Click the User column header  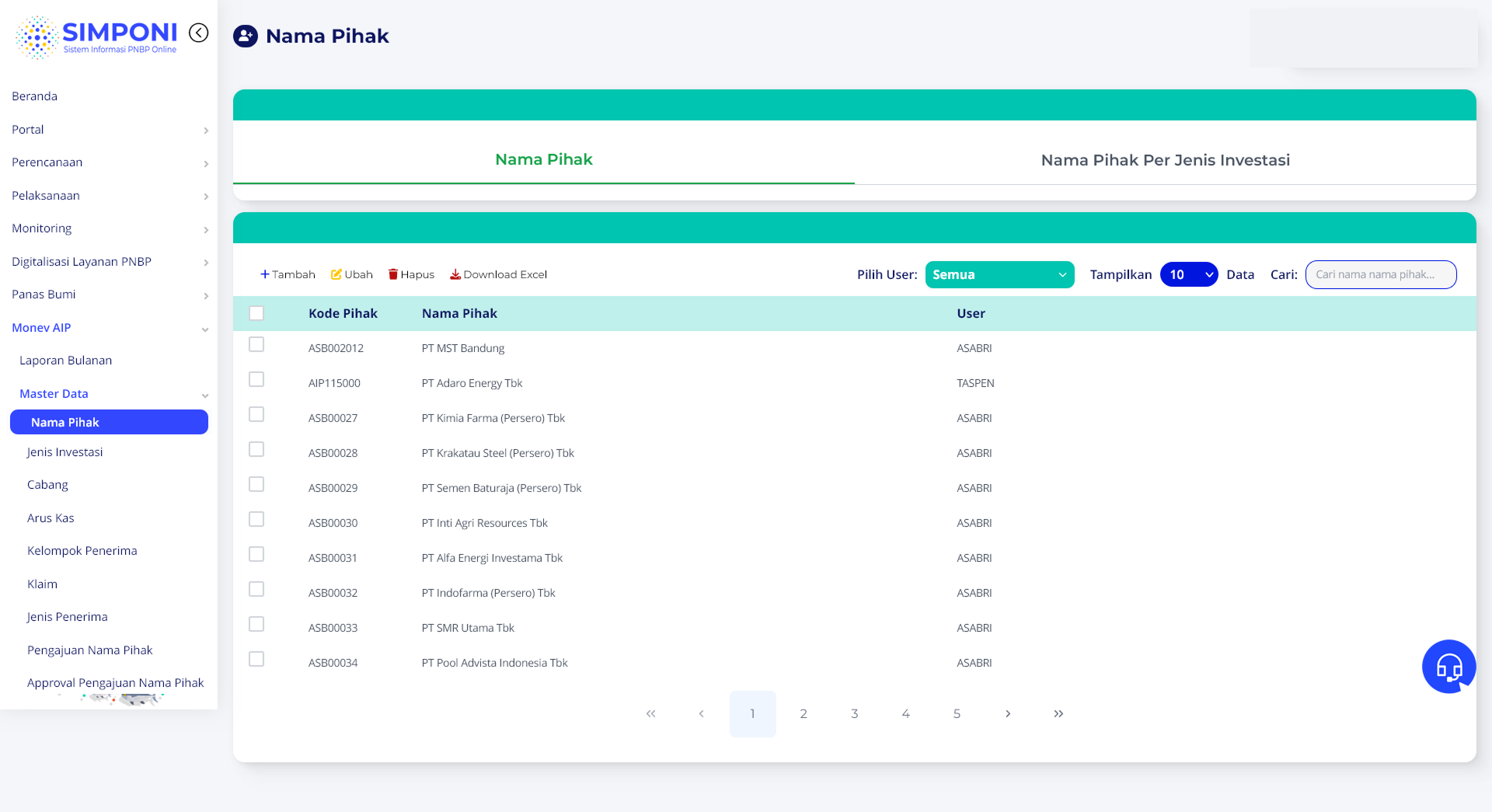coord(971,313)
